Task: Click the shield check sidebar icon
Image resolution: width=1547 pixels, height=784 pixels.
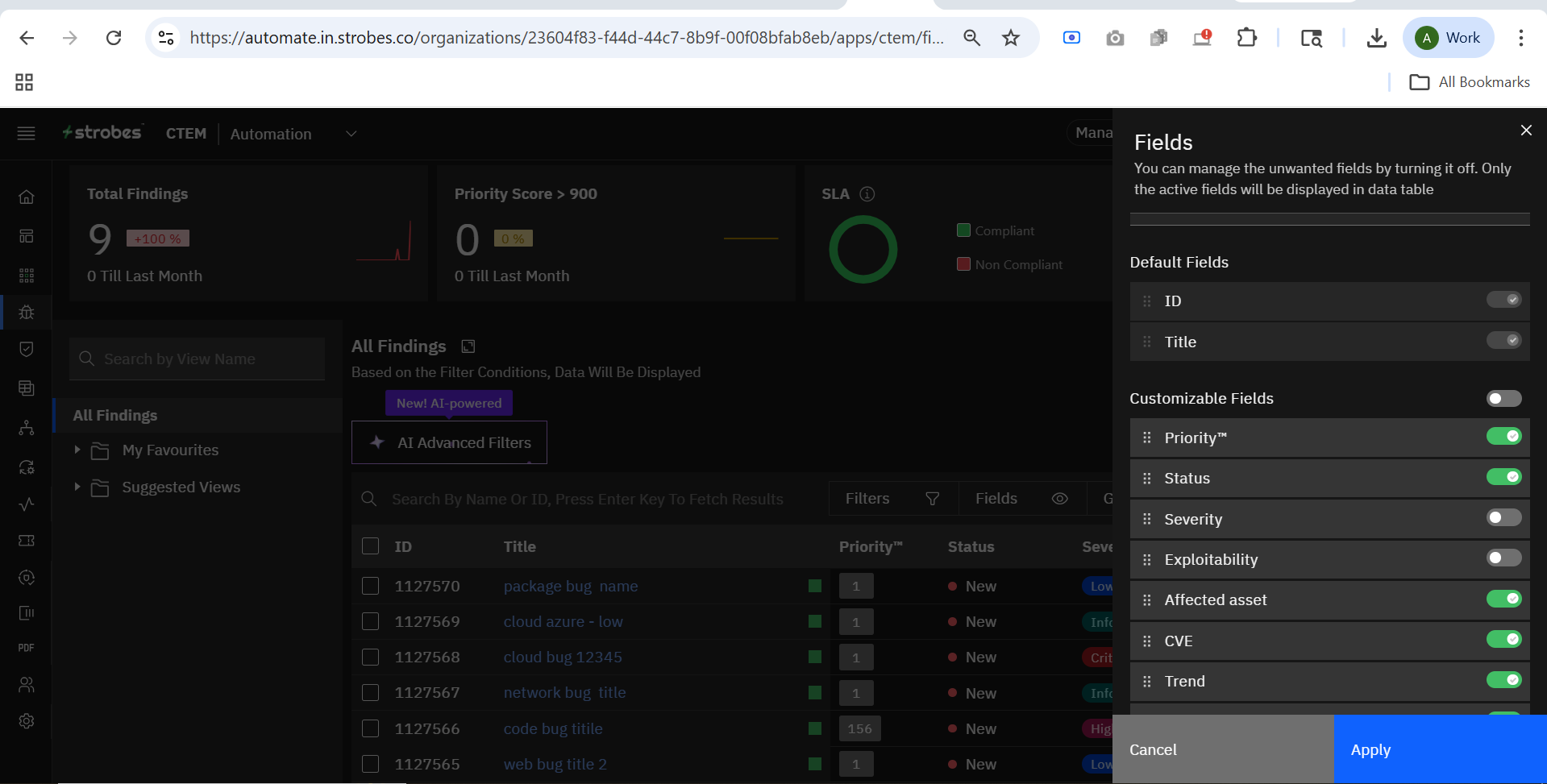Action: pos(27,349)
